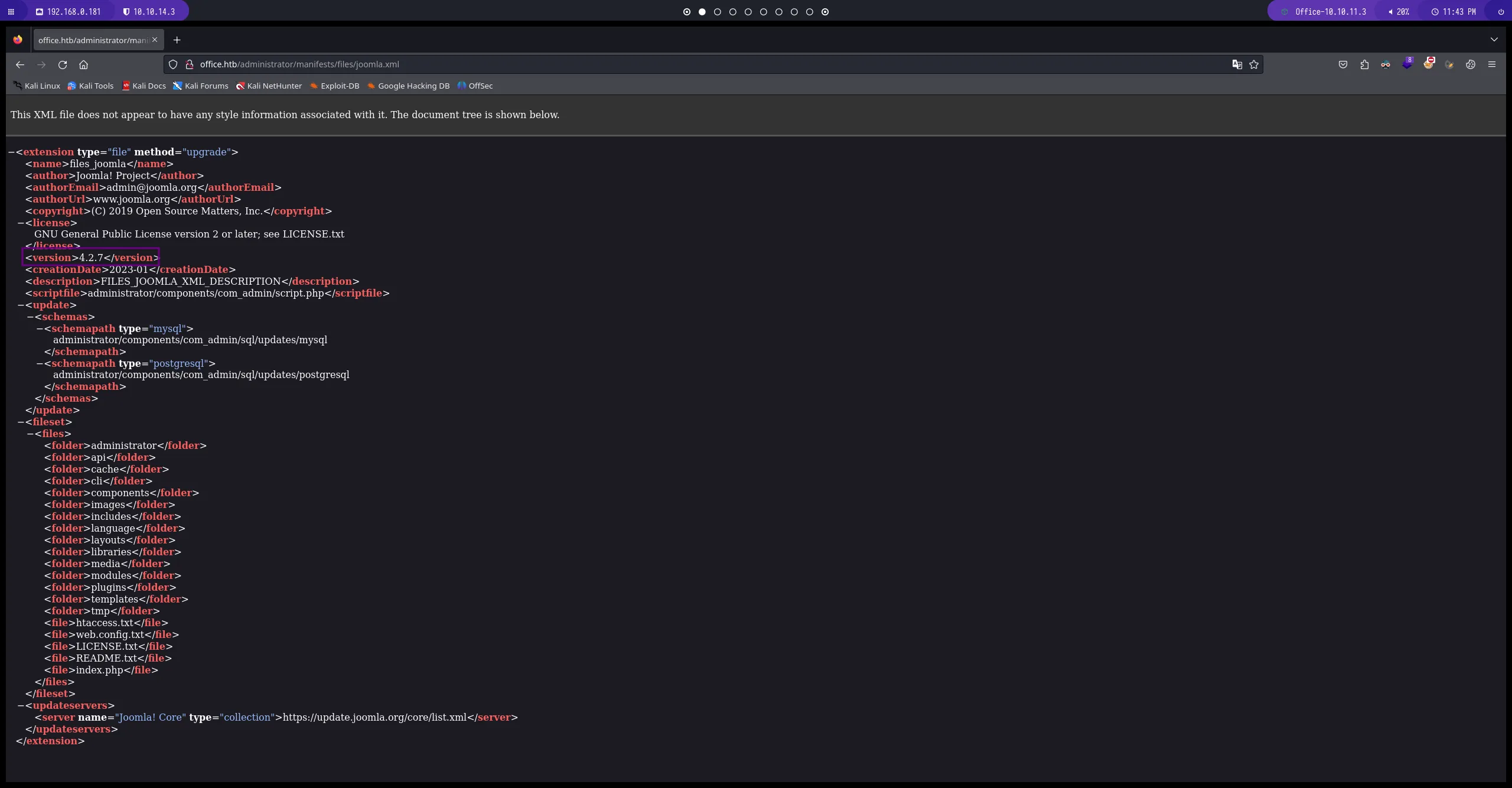Image resolution: width=1512 pixels, height=788 pixels.
Task: Click the shield tracking protection icon
Action: pos(173,64)
